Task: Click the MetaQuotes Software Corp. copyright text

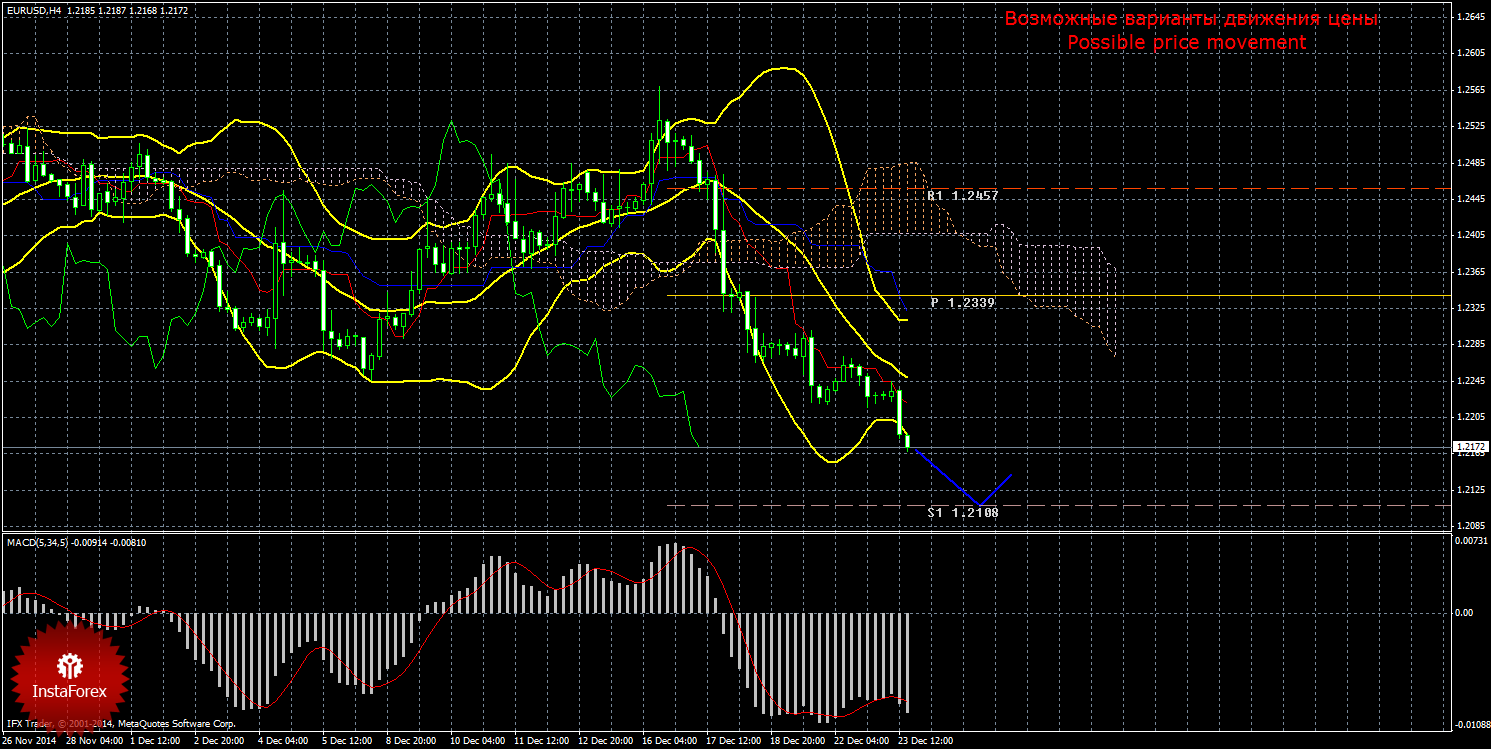Action: coord(176,723)
